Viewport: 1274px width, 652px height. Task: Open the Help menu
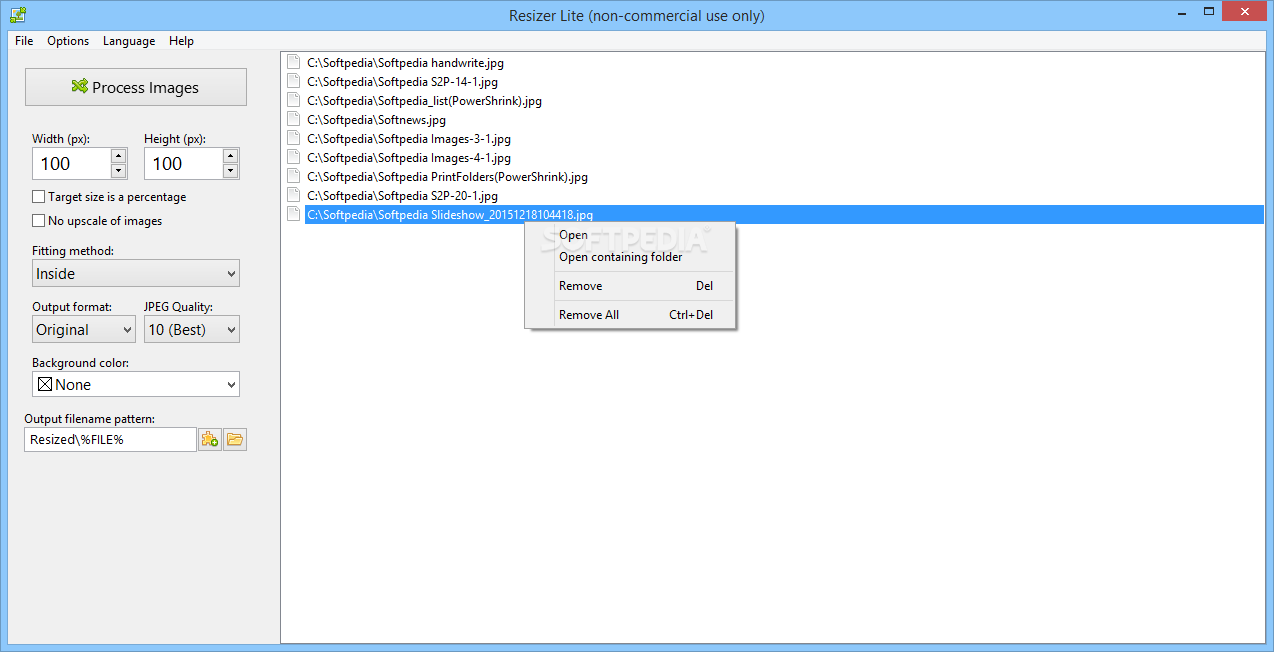(181, 41)
